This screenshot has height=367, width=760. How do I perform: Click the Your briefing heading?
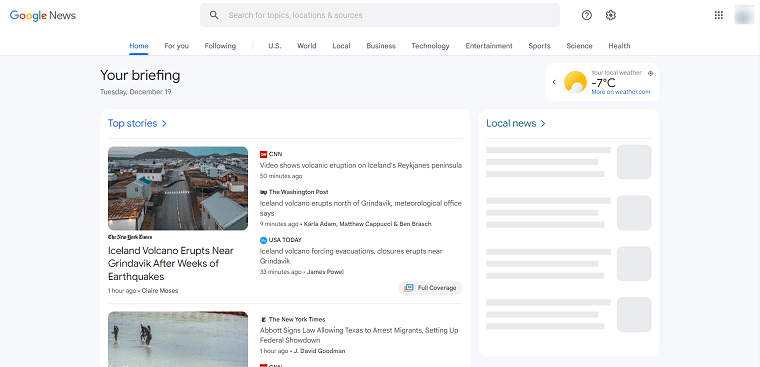(140, 75)
